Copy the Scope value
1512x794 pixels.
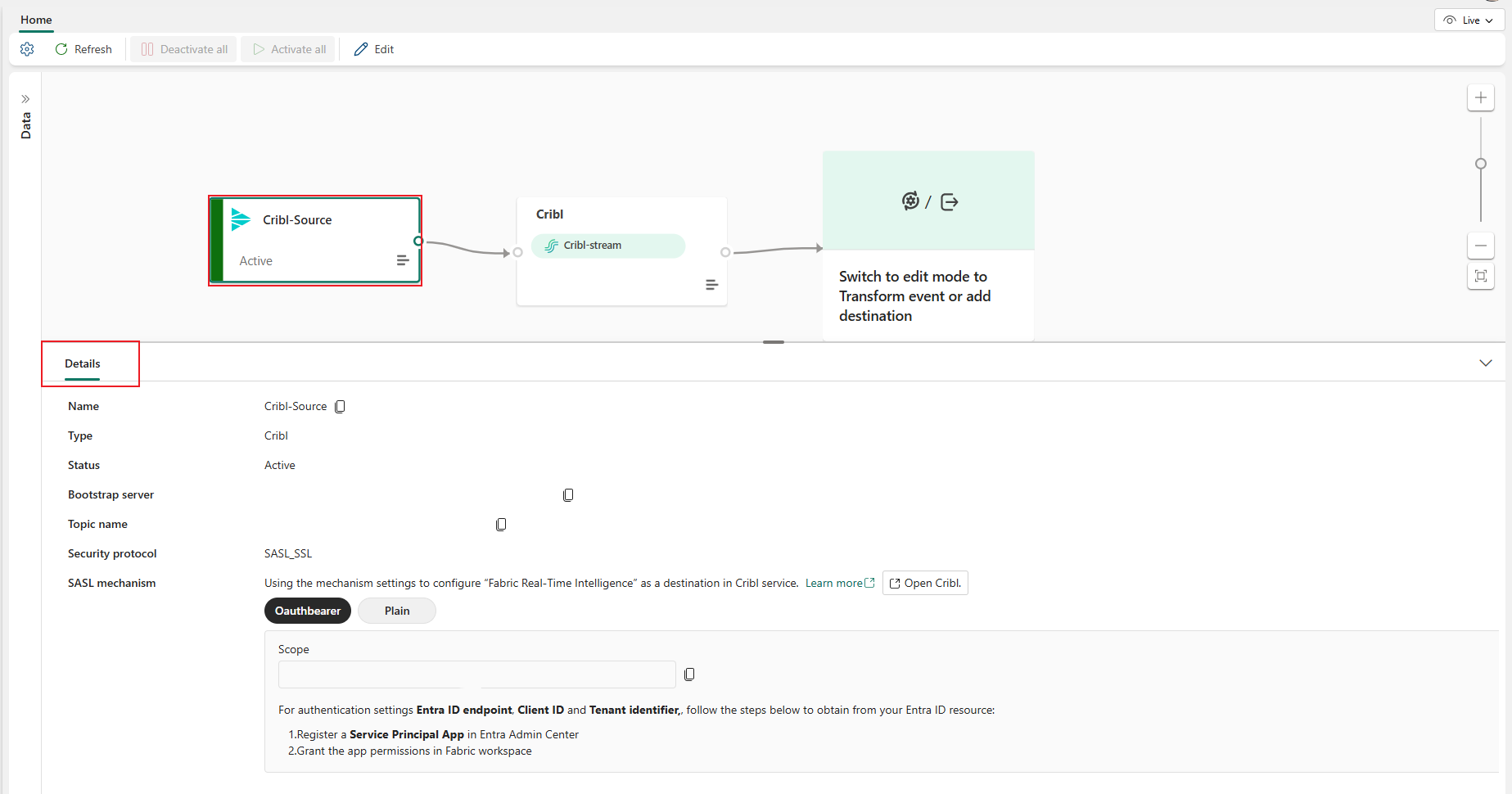click(x=689, y=674)
